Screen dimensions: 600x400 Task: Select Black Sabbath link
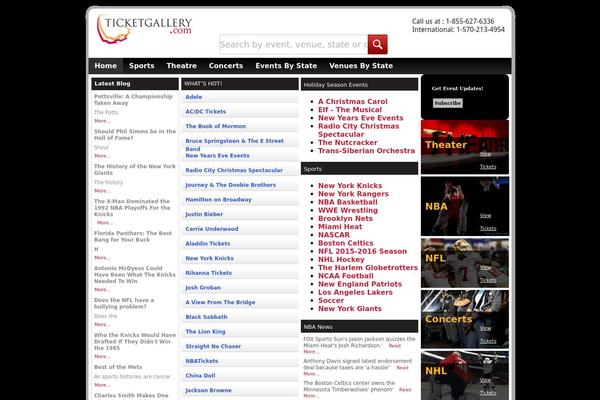point(206,317)
